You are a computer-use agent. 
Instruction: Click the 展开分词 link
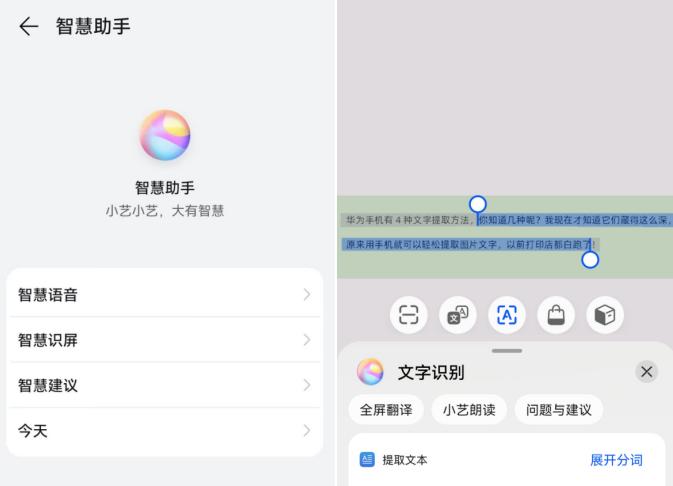[616, 460]
